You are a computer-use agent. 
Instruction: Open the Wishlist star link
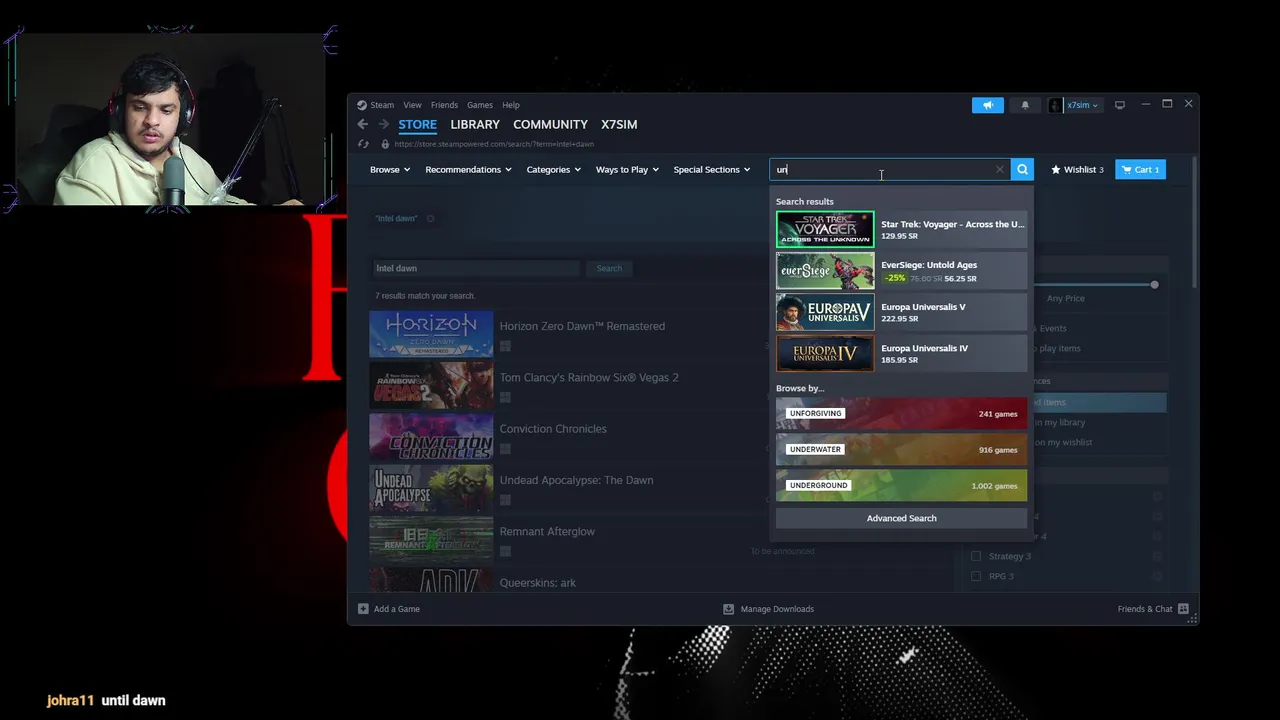(x=1077, y=170)
